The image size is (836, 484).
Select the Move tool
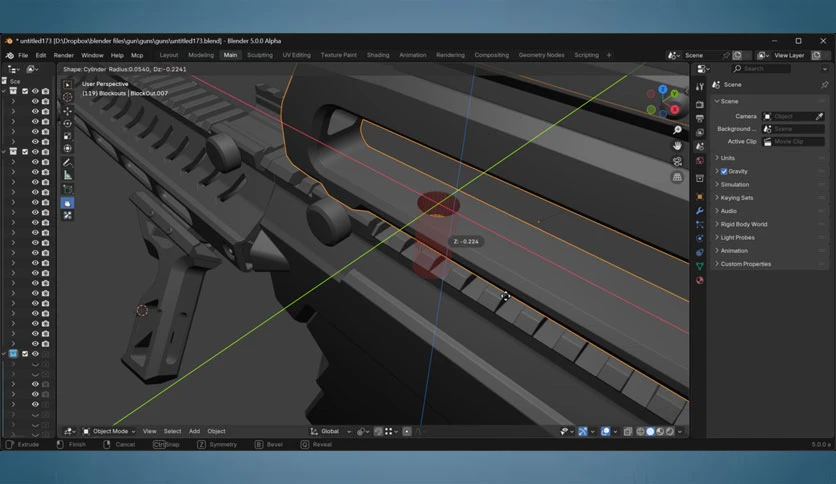pyautogui.click(x=67, y=111)
